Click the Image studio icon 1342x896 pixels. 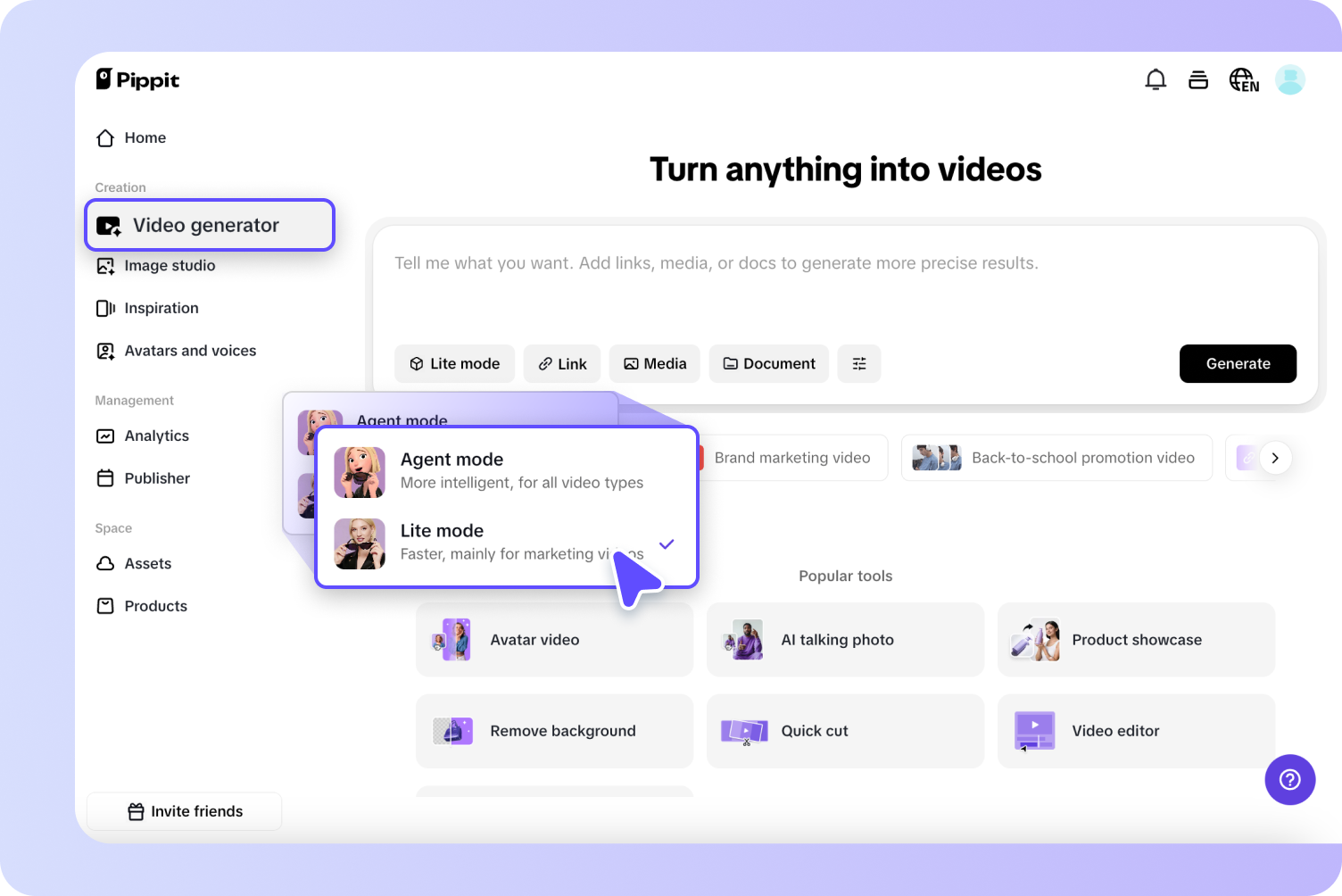pos(105,266)
